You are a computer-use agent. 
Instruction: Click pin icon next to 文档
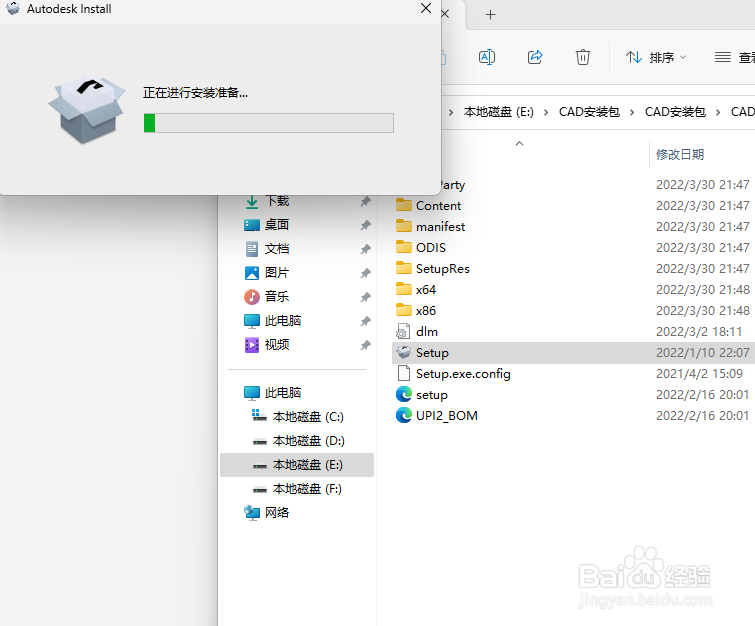pos(366,249)
